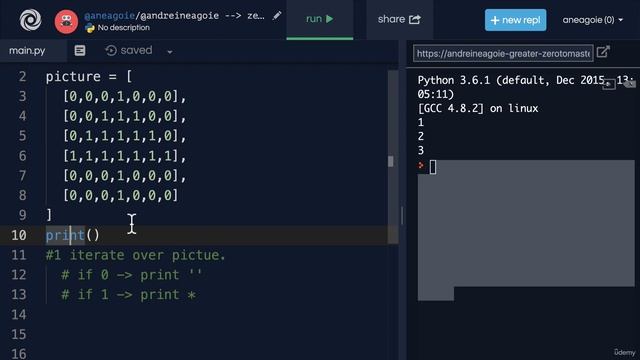
Task: Click the pencil edit title icon
Action: [277, 16]
